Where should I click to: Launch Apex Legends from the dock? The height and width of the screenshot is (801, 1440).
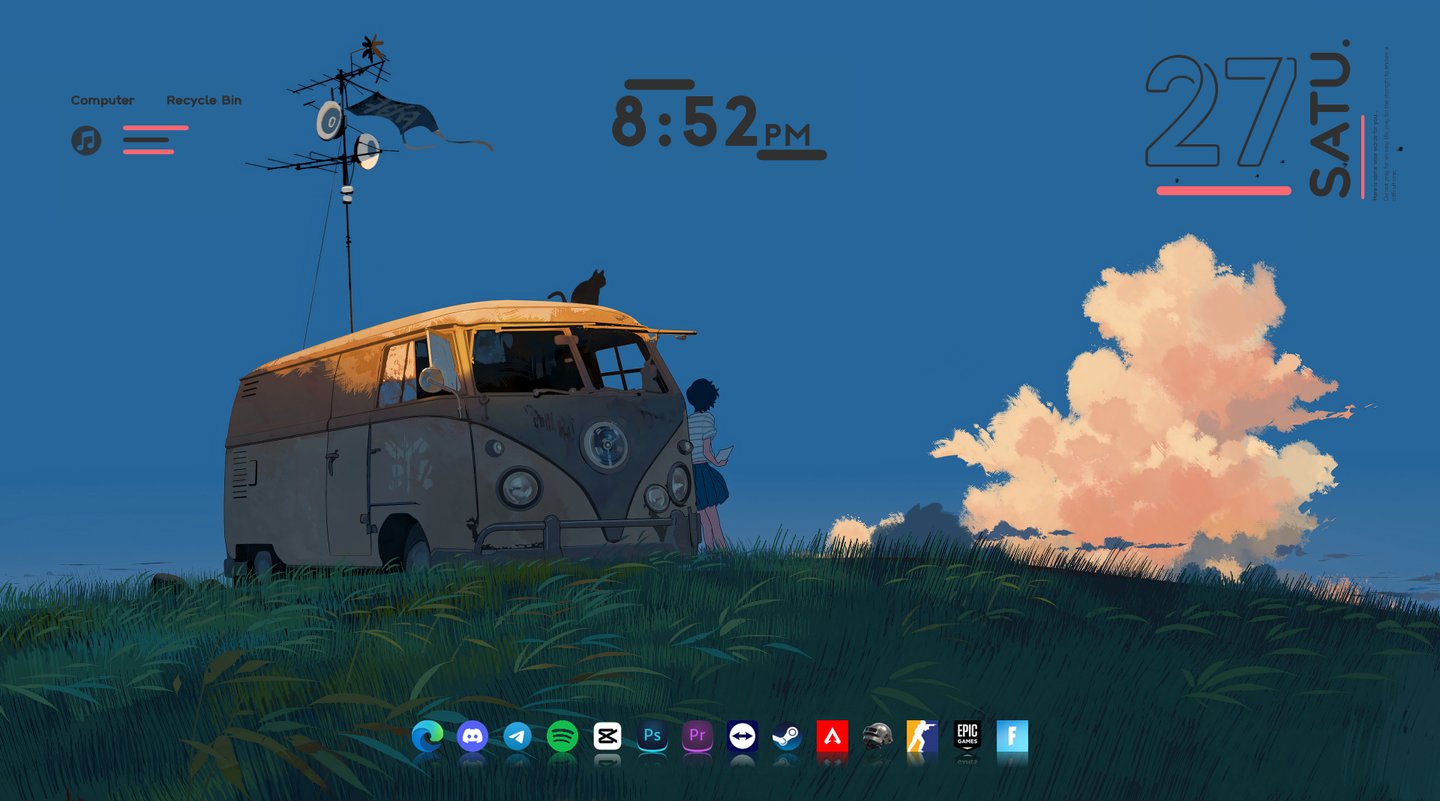[832, 737]
